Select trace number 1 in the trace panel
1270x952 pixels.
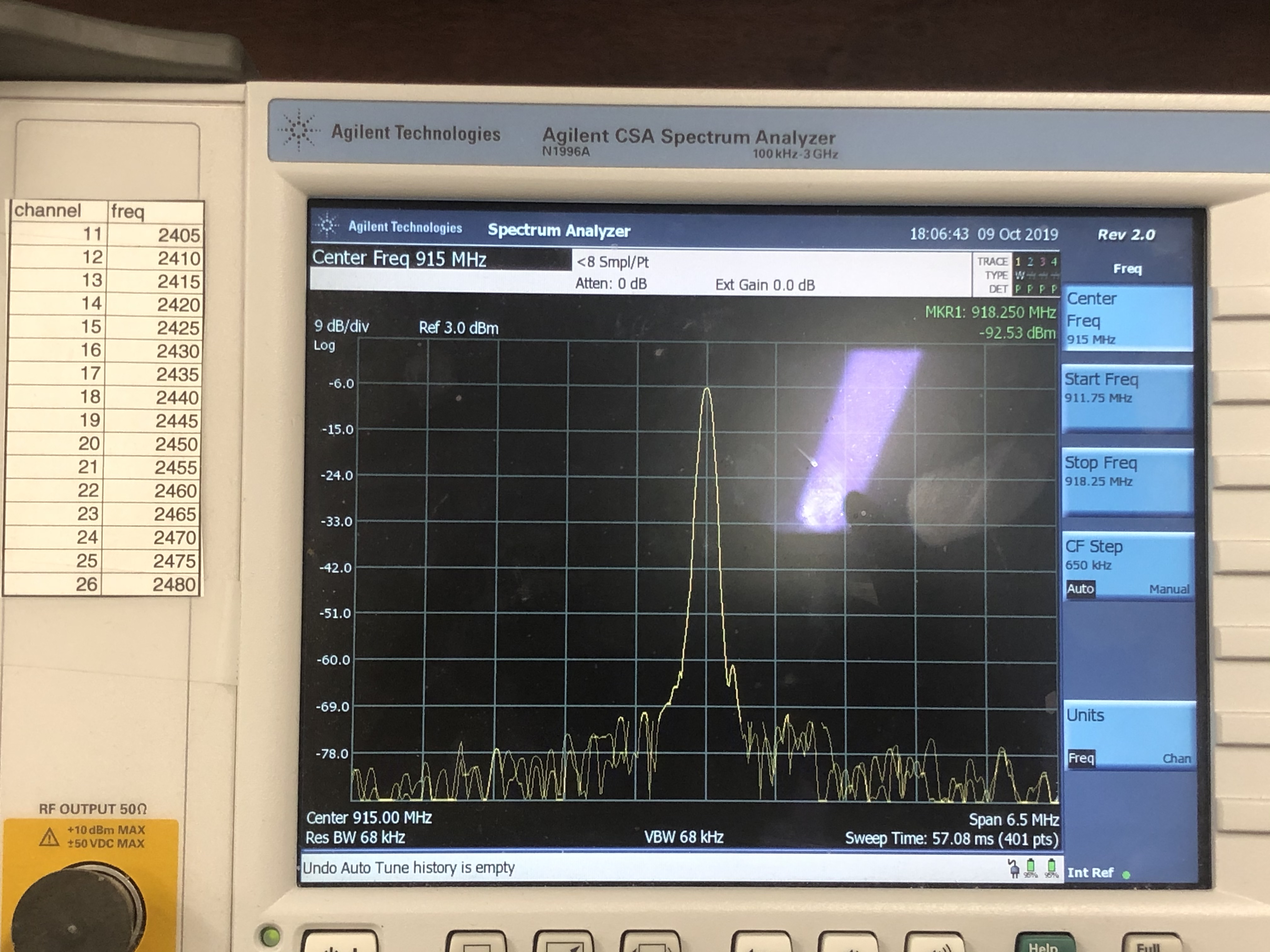tap(1019, 262)
